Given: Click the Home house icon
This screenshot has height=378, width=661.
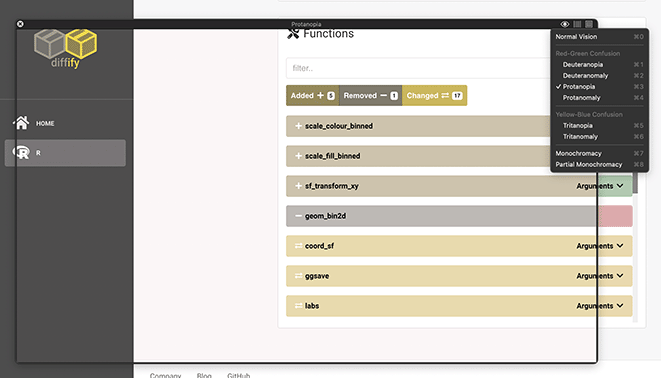Looking at the screenshot, I should point(21,123).
